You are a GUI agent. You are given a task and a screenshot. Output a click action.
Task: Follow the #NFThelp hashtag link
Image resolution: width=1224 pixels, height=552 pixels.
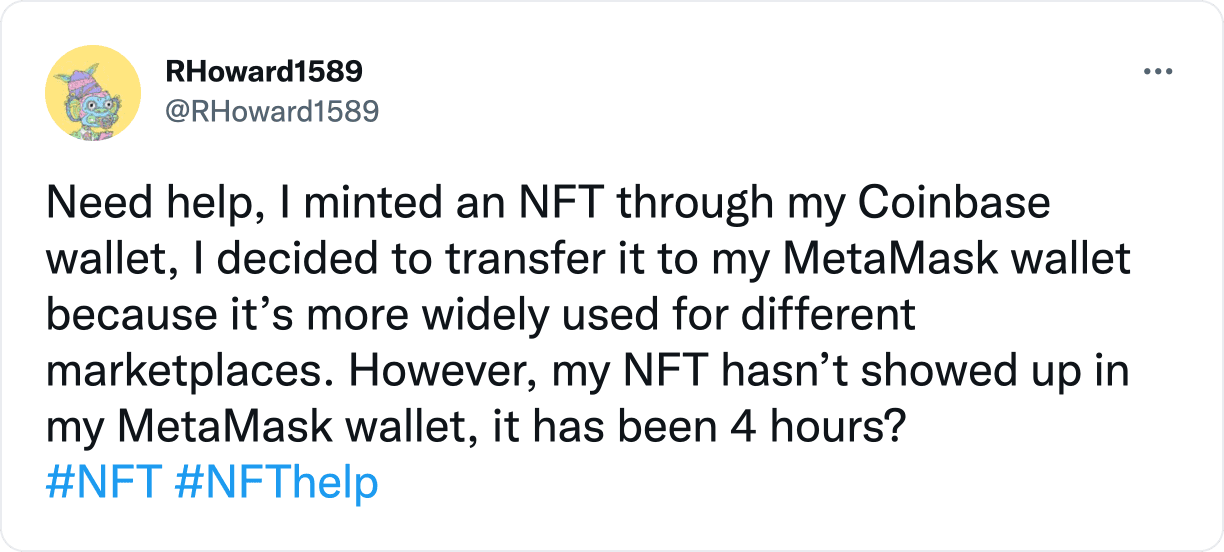pos(276,484)
